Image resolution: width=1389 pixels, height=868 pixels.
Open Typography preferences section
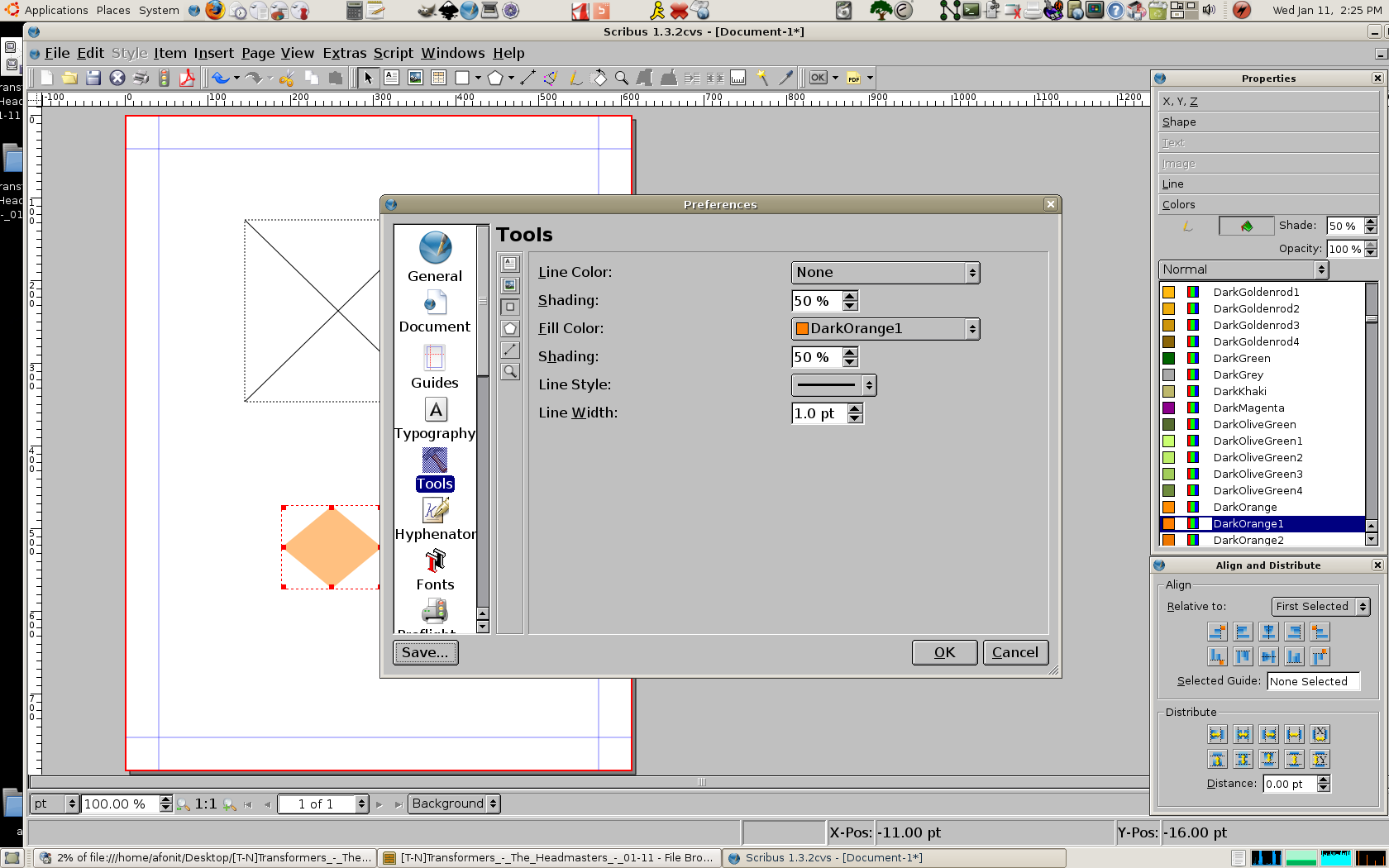click(435, 419)
